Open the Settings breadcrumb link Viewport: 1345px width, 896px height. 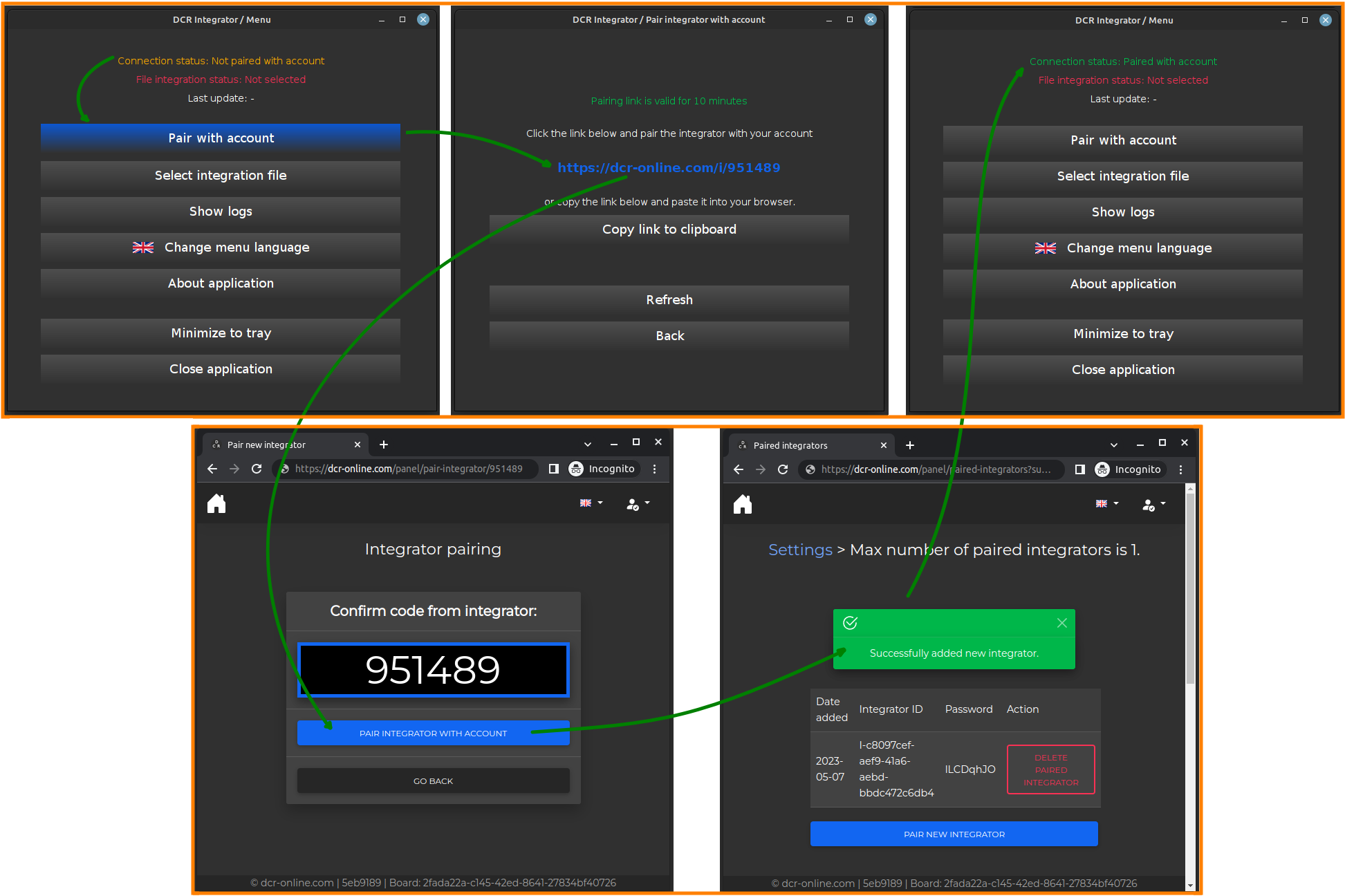click(x=800, y=550)
